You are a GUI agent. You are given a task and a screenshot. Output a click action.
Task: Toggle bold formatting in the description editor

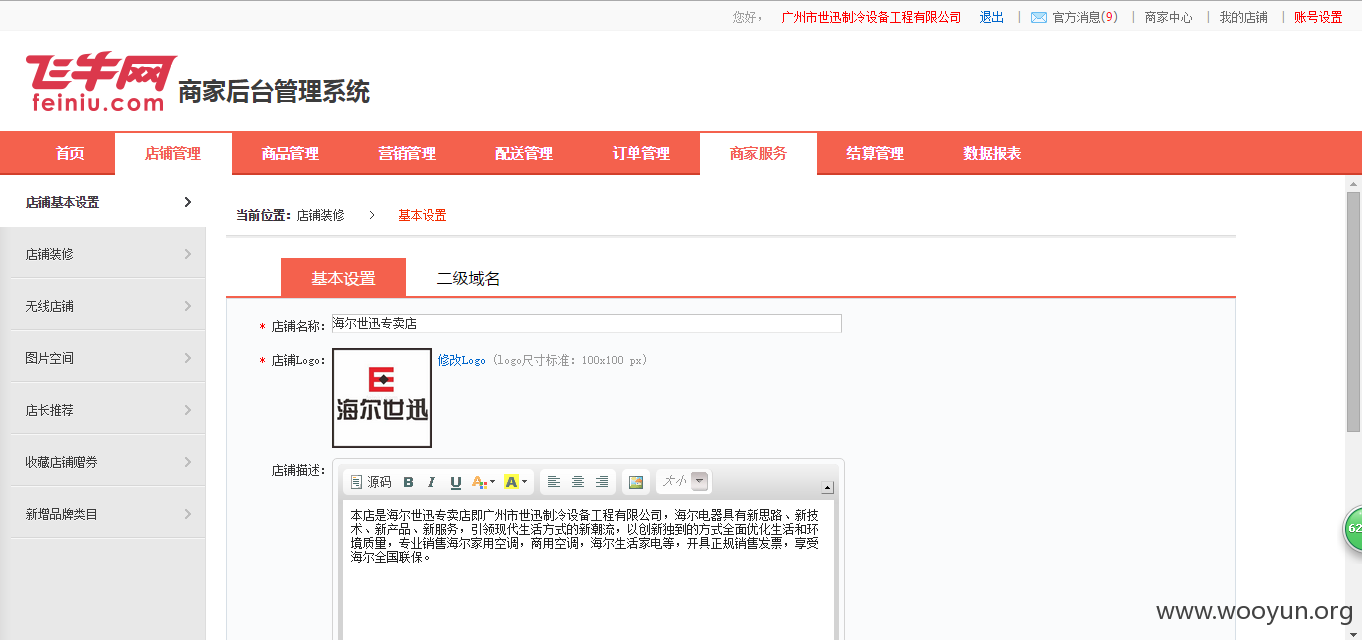(x=408, y=482)
